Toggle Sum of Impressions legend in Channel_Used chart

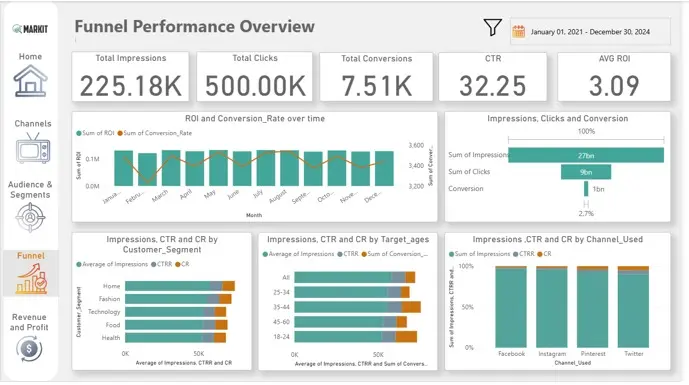pyautogui.click(x=479, y=254)
